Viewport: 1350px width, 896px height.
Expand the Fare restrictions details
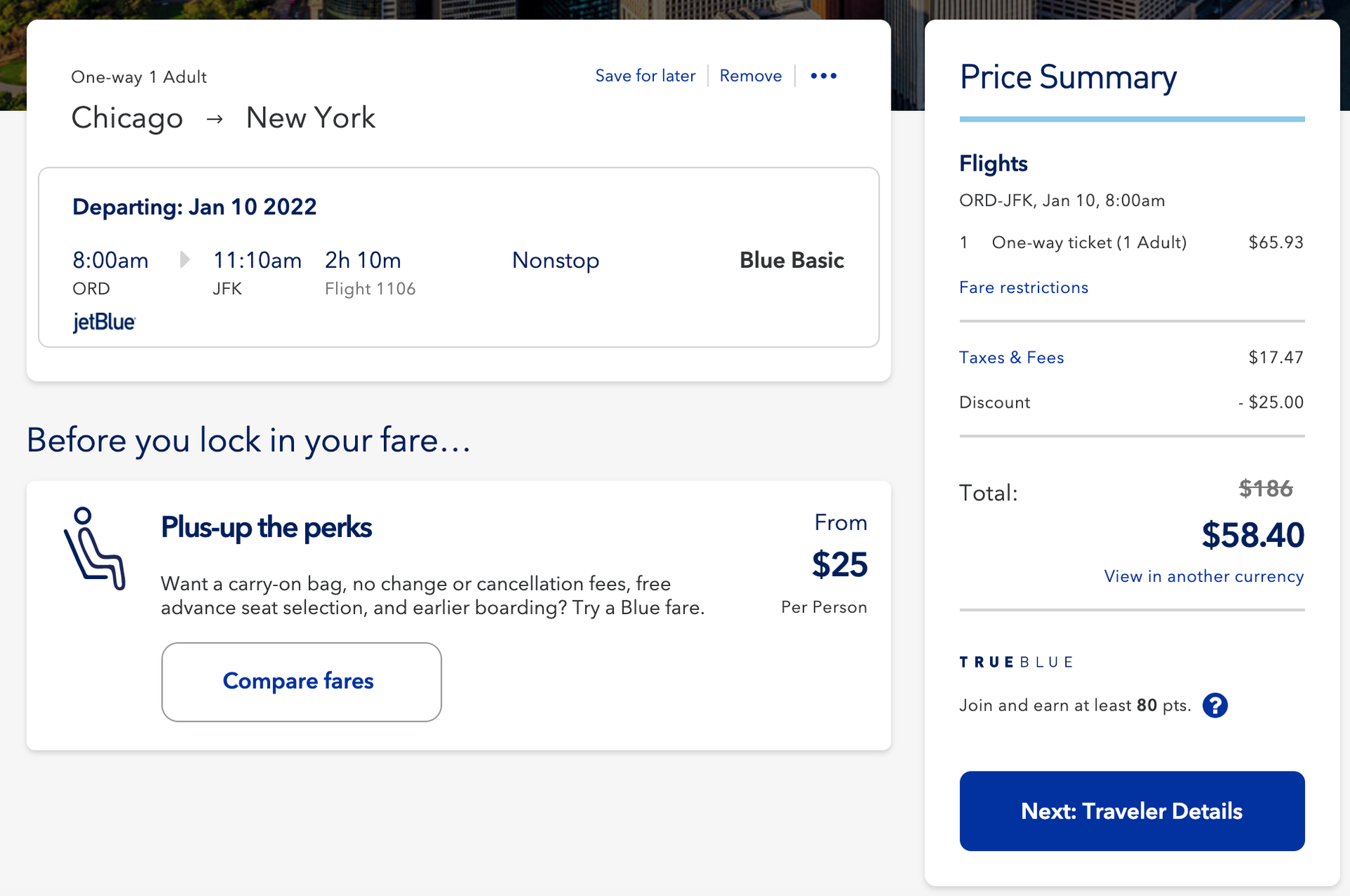pos(1023,287)
